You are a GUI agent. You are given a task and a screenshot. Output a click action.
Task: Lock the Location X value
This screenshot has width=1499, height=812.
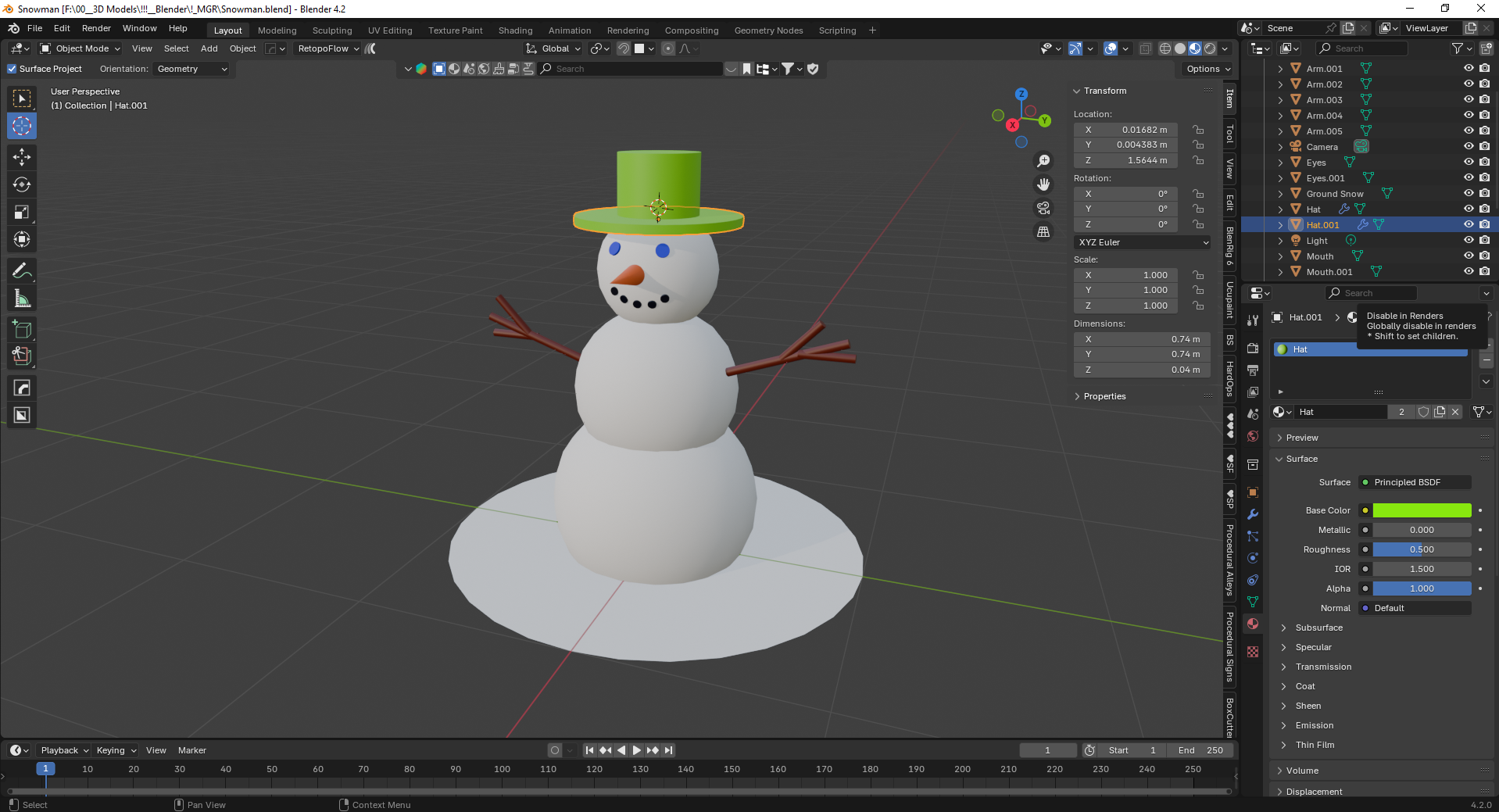point(1198,130)
